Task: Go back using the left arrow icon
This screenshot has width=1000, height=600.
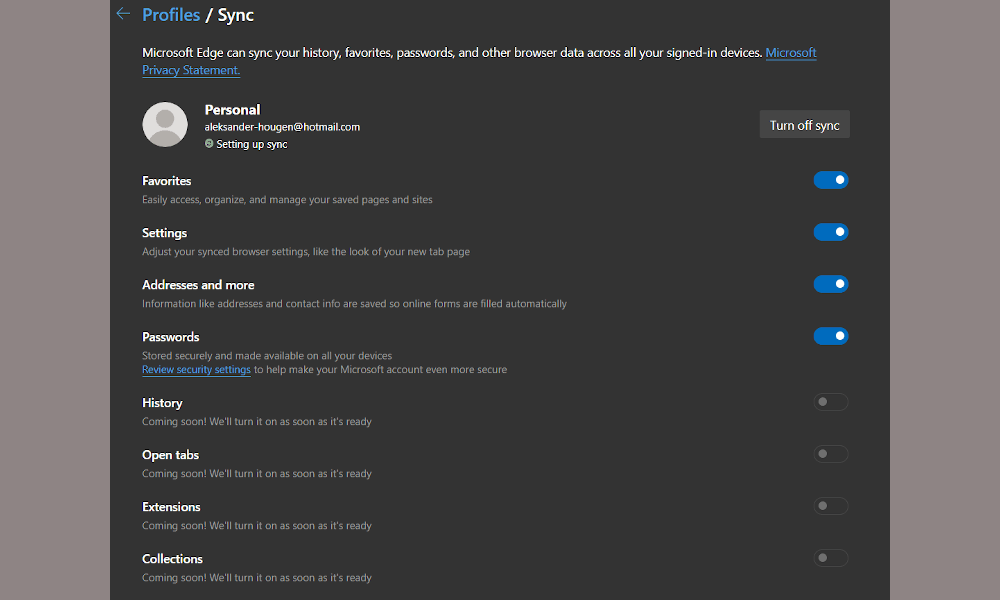Action: [123, 13]
